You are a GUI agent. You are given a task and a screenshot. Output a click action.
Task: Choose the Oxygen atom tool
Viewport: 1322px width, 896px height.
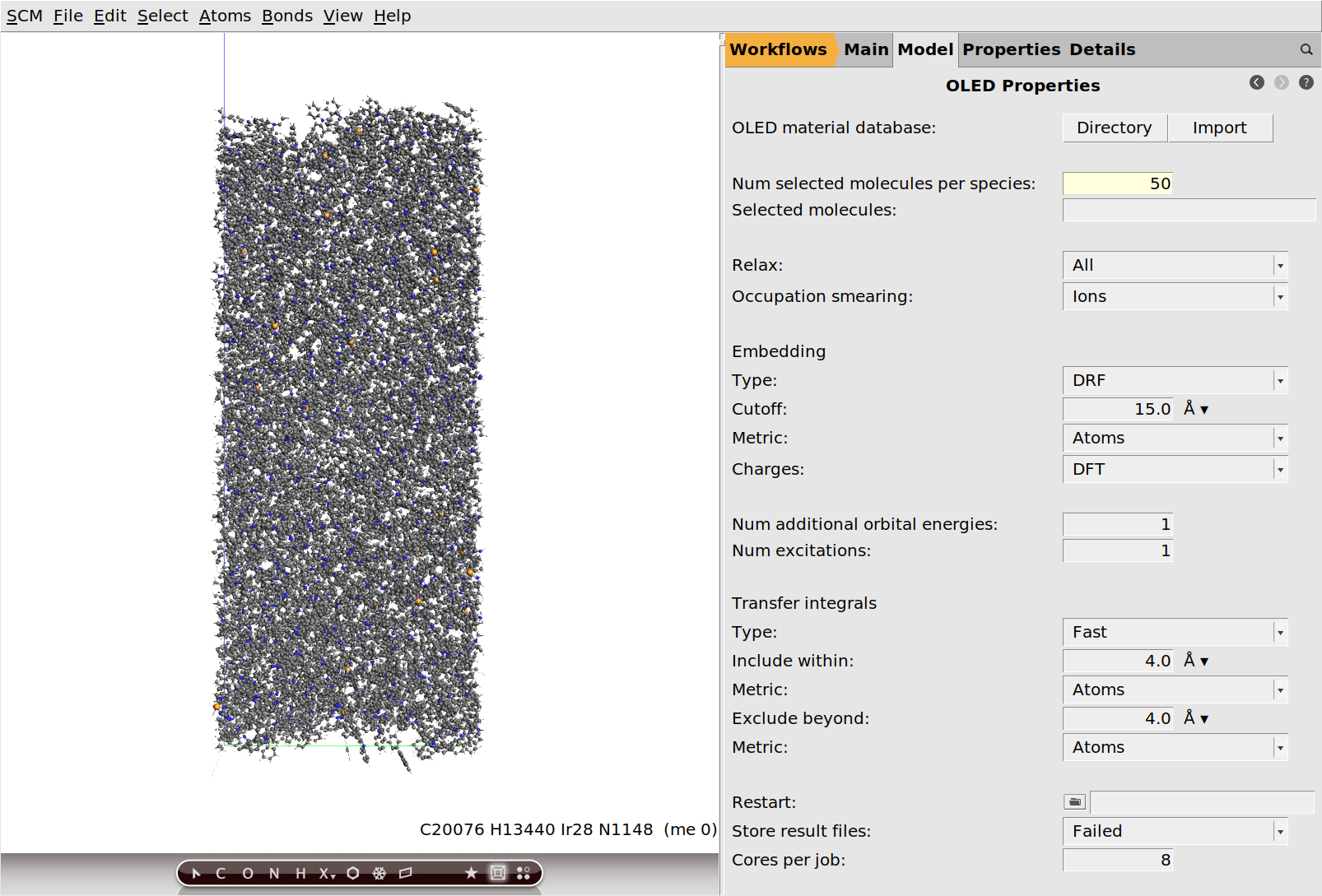click(x=248, y=873)
